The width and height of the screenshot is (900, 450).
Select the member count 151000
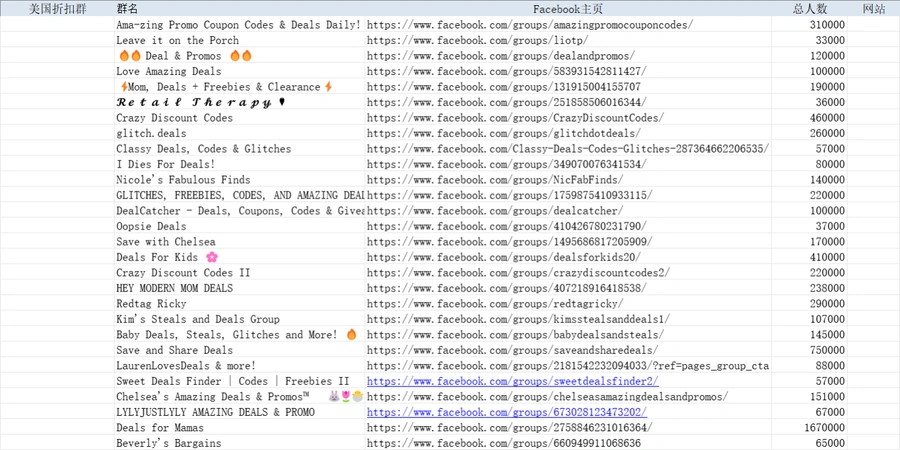809,397
